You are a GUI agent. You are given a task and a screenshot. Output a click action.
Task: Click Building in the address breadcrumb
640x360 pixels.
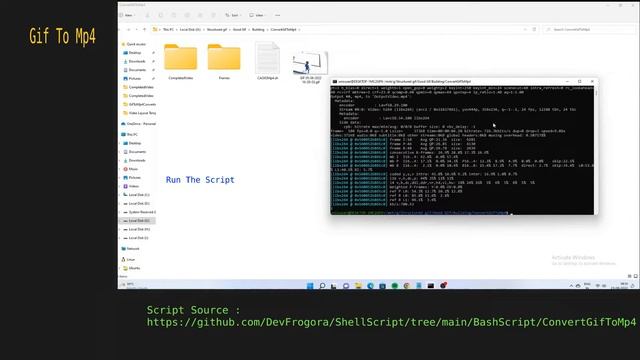[258, 29]
